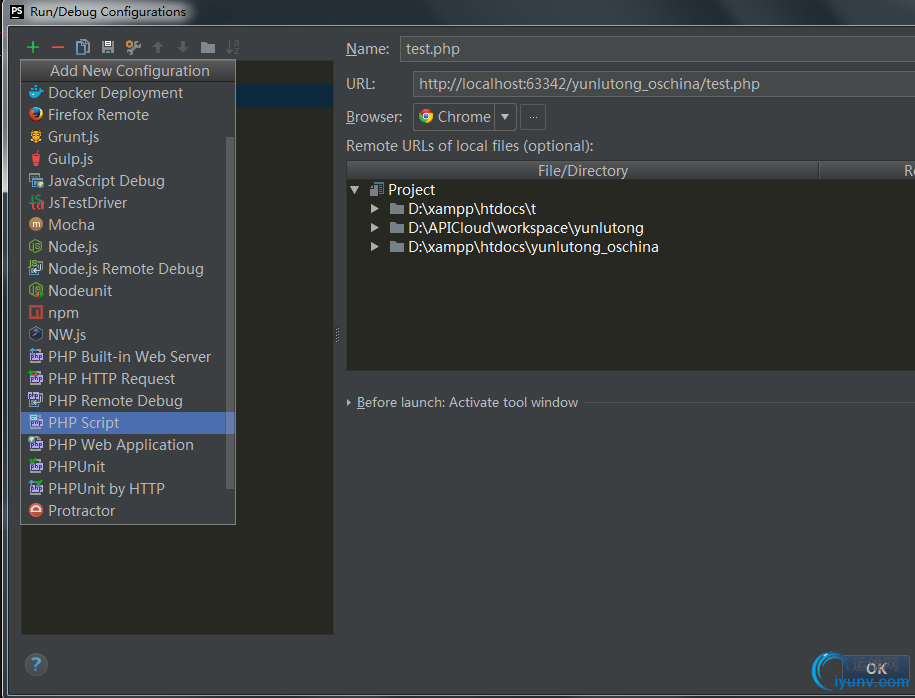This screenshot has width=915, height=698.
Task: Click the Save Configuration floppy icon
Action: 107,47
